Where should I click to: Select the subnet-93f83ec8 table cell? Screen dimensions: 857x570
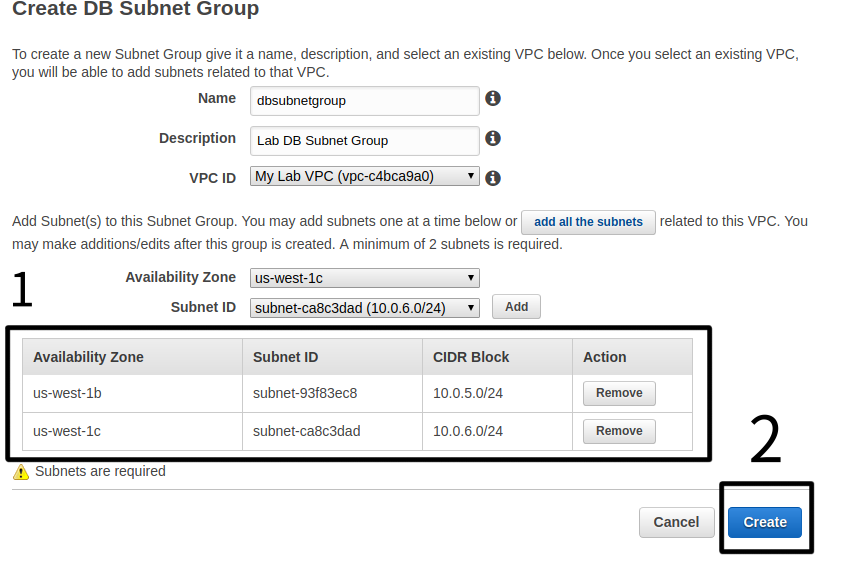[x=305, y=393]
